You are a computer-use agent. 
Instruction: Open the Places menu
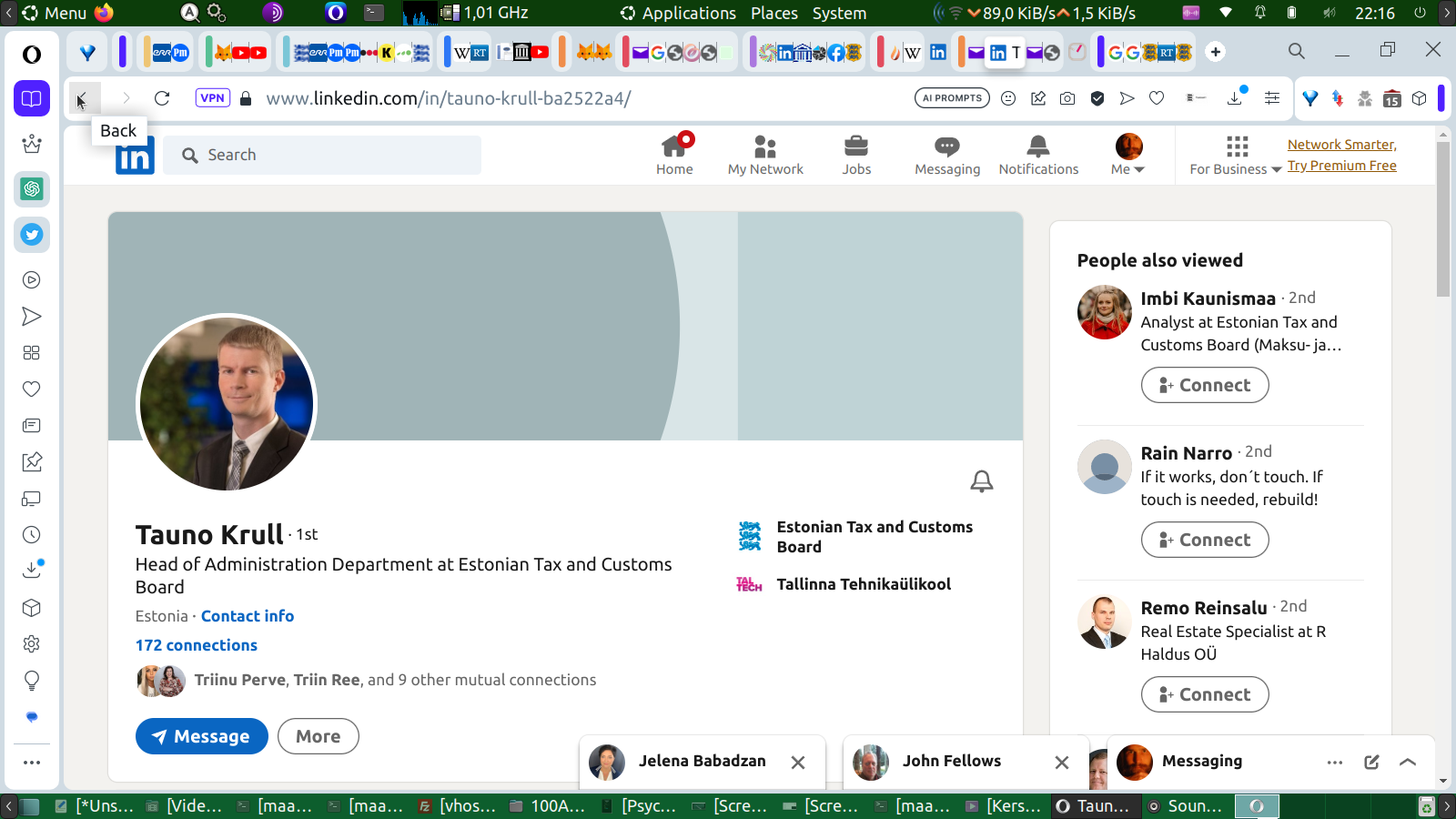click(774, 13)
